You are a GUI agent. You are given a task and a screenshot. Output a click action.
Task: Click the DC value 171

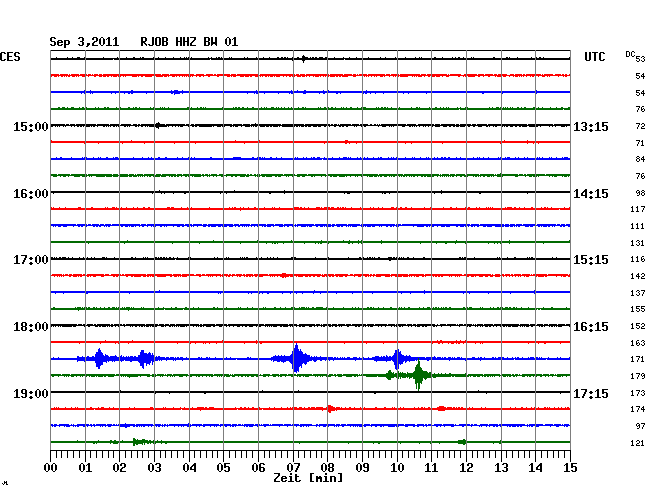[x=638, y=359]
